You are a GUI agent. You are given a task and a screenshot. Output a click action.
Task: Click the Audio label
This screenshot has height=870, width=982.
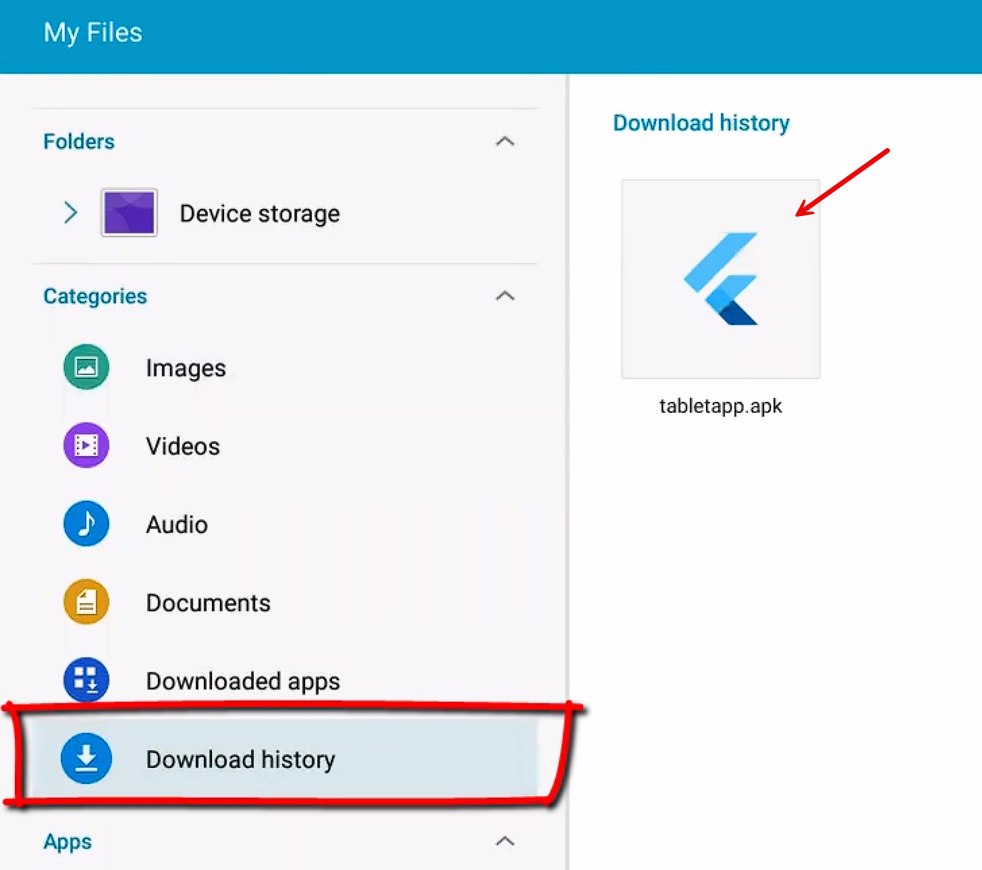177,525
